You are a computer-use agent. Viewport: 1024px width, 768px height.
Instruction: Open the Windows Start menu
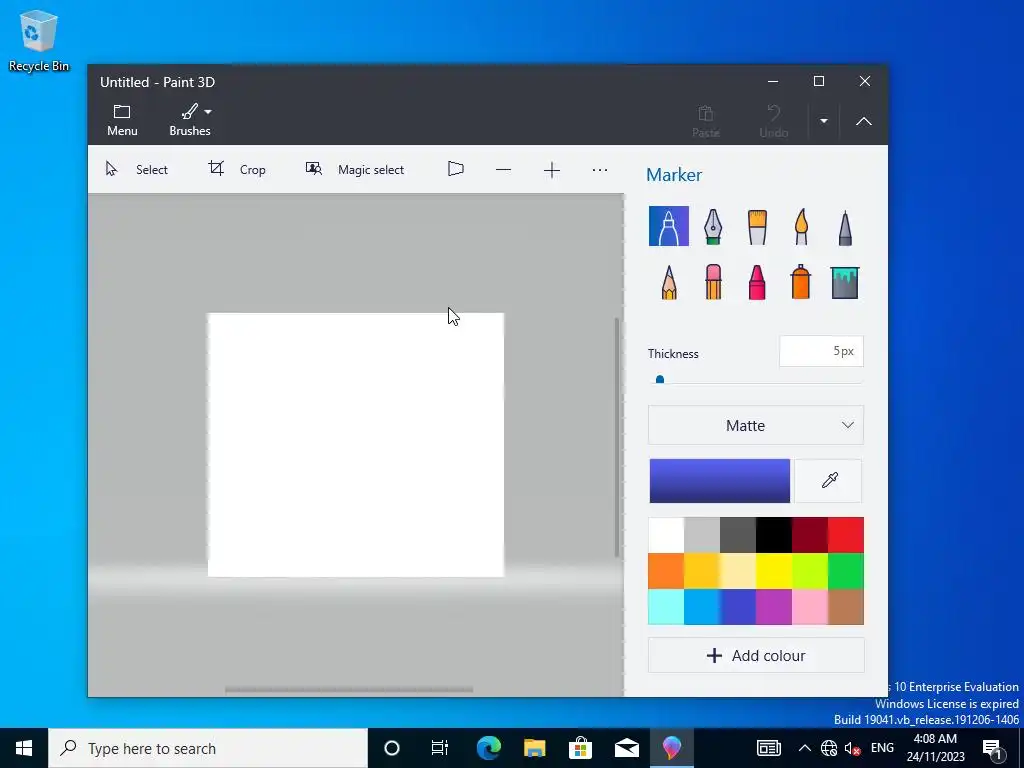24,748
